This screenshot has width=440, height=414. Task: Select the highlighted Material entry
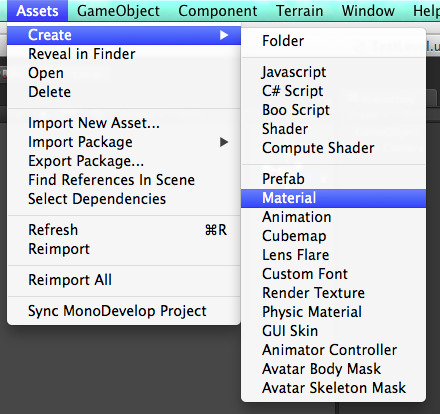333,198
